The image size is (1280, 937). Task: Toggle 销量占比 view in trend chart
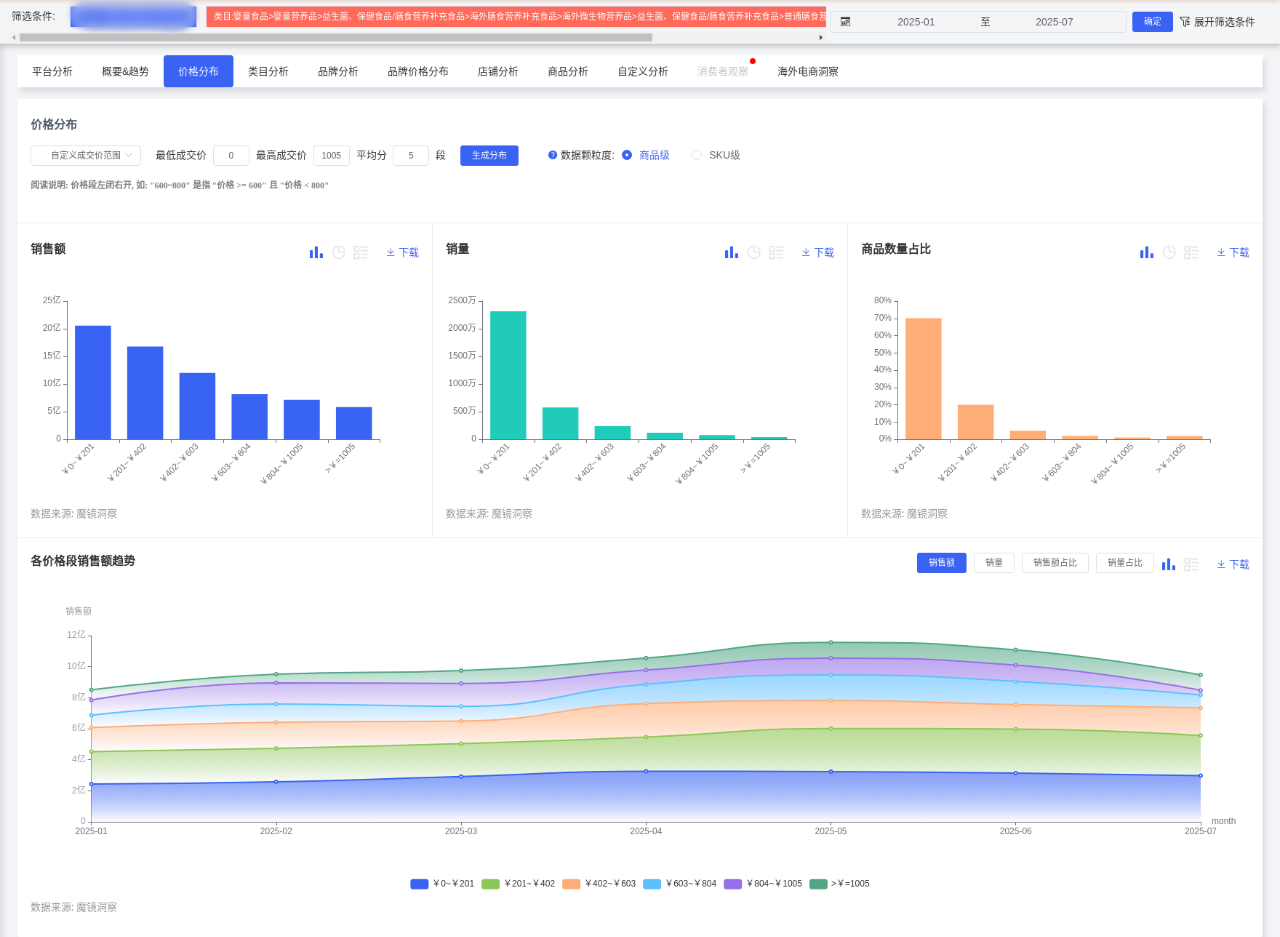pos(1124,563)
